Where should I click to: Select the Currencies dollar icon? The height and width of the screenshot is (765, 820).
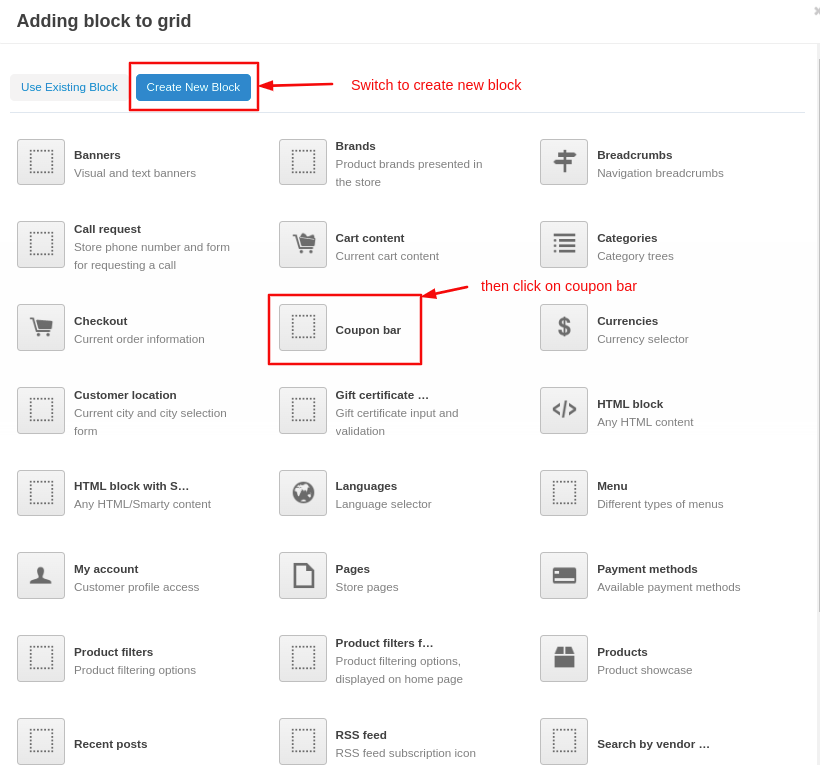click(x=564, y=327)
